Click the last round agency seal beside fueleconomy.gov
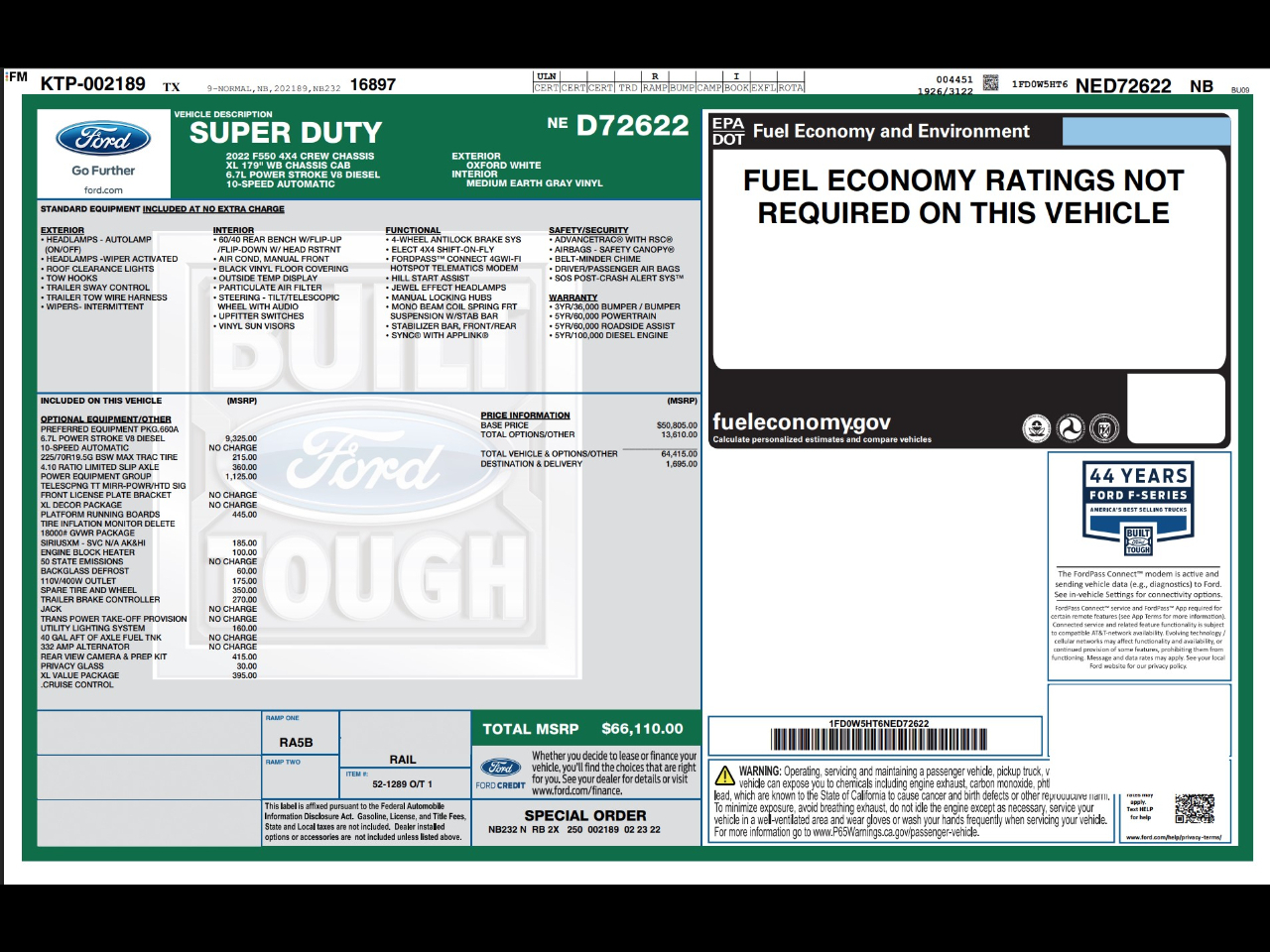Image resolution: width=1270 pixels, height=952 pixels. coord(1104,428)
